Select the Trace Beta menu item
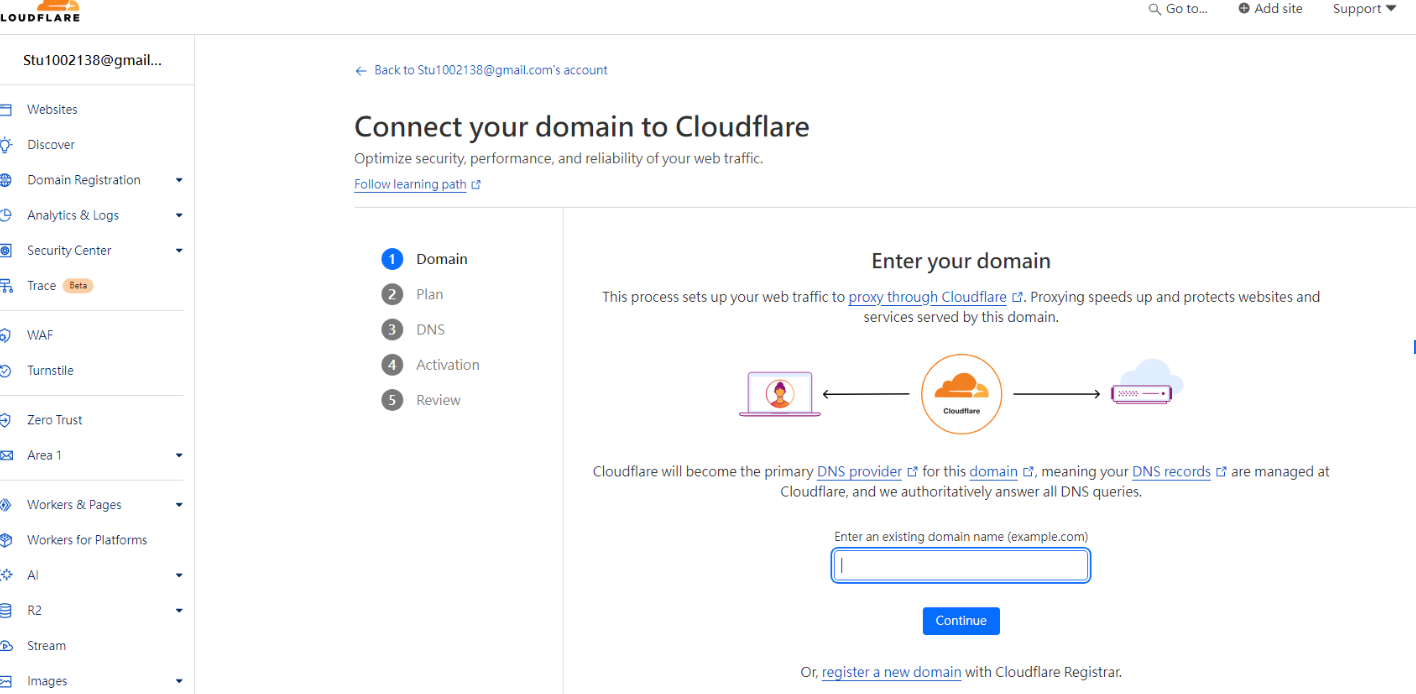 click(42, 286)
